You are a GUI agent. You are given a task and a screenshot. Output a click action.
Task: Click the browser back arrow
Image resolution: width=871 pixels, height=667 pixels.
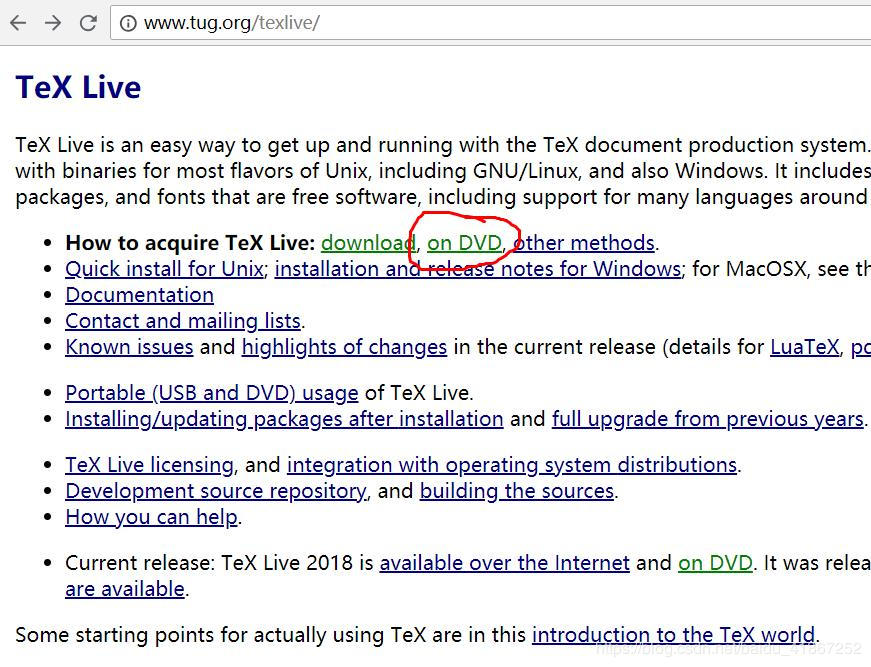point(18,23)
